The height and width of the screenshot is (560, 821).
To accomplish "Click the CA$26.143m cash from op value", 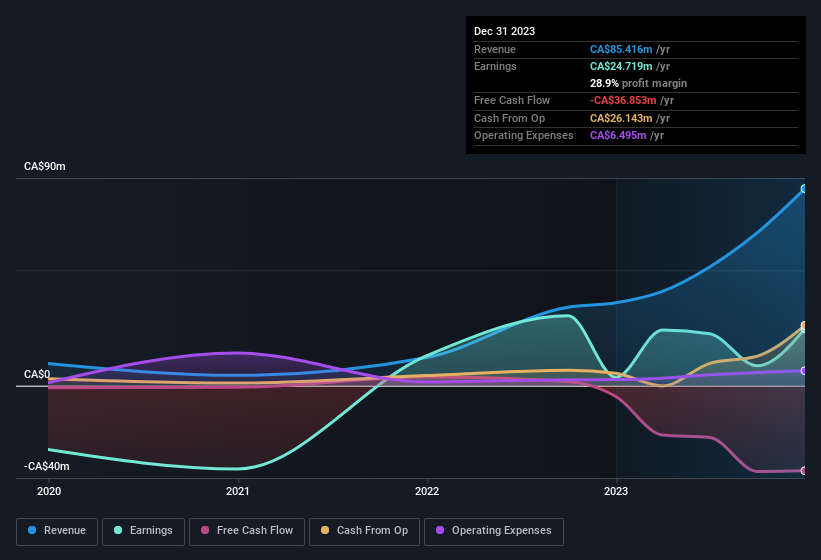I will coord(621,118).
